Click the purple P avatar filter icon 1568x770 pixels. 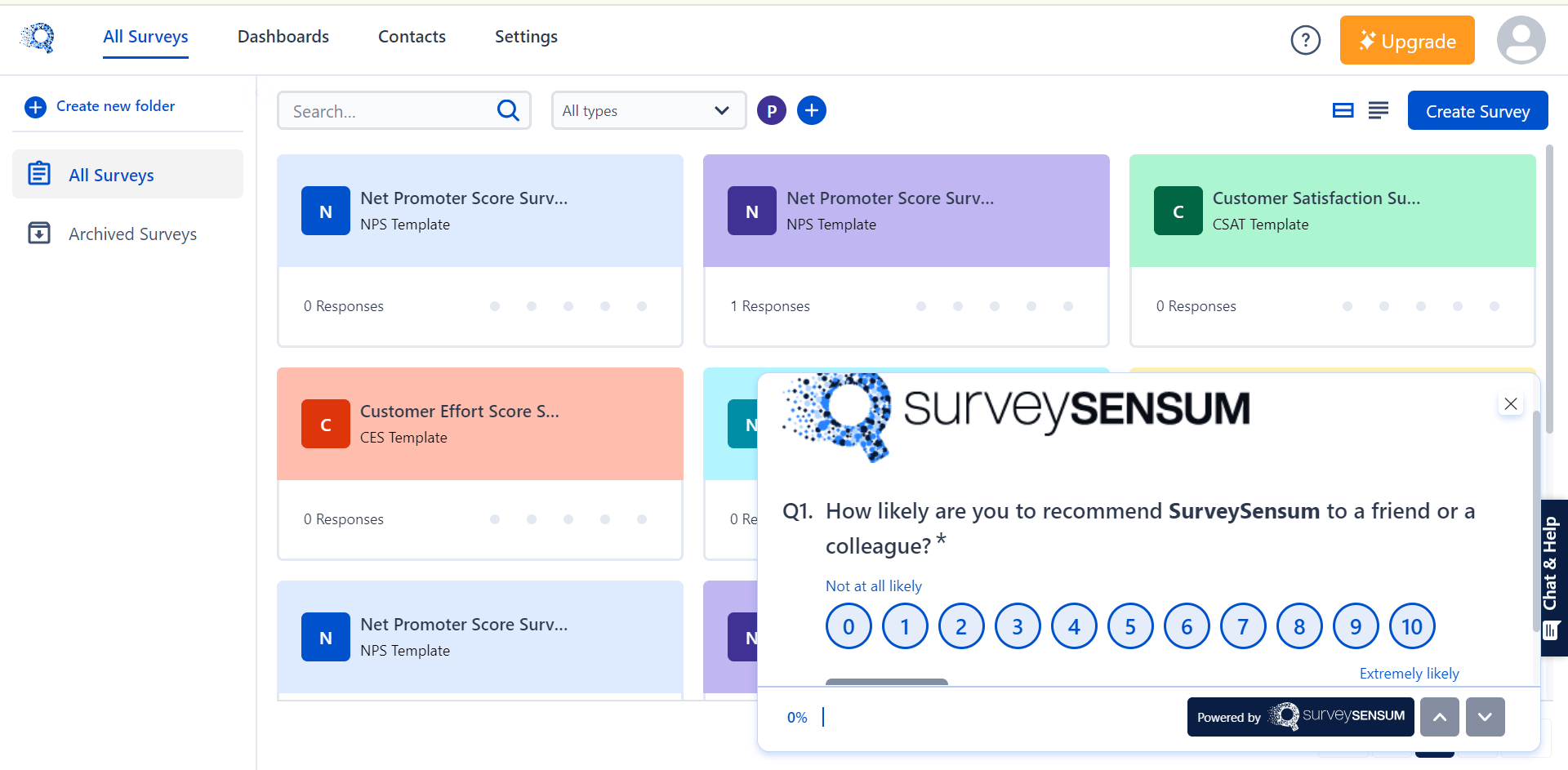(x=771, y=109)
